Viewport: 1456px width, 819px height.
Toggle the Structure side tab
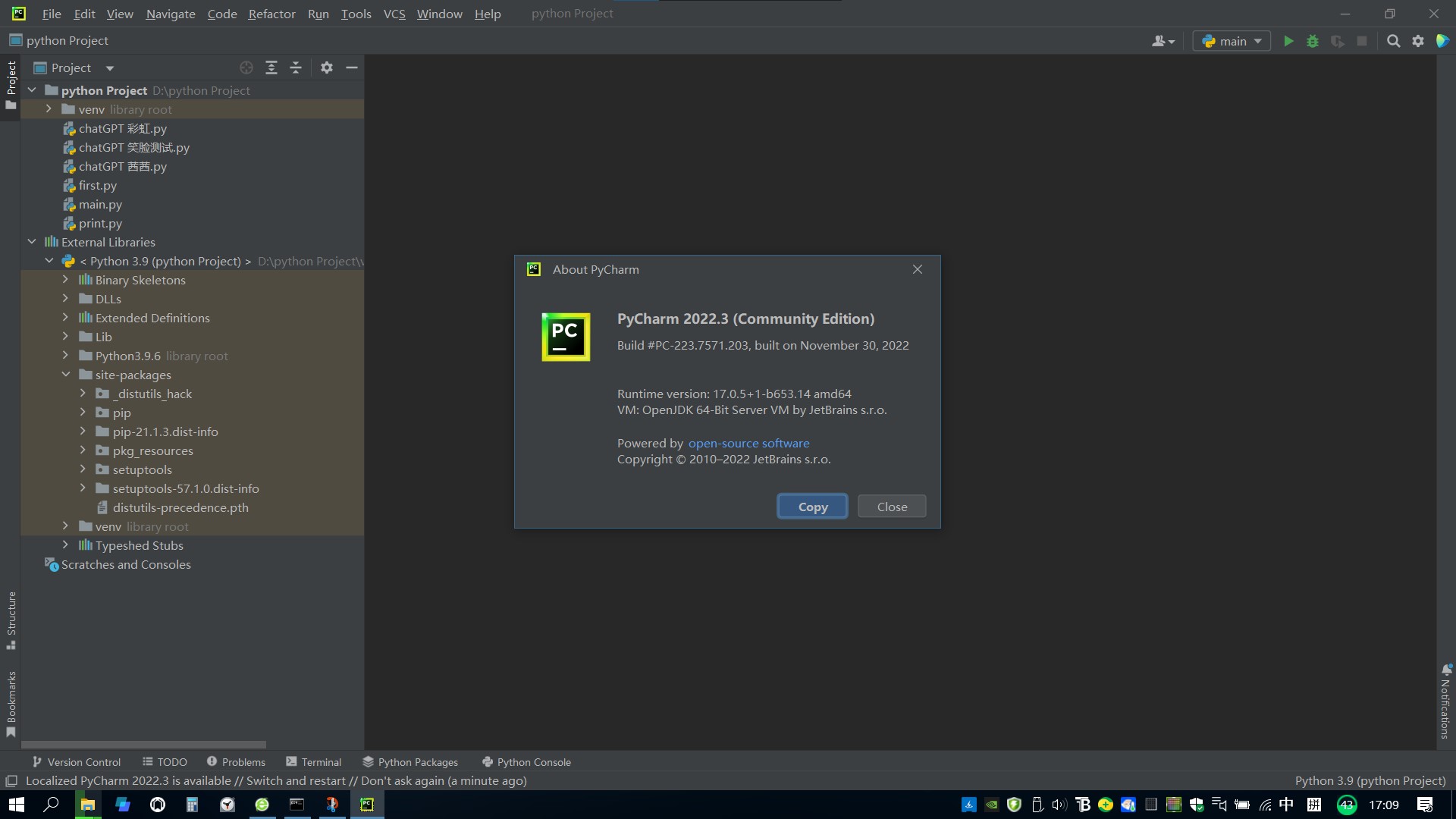11,620
